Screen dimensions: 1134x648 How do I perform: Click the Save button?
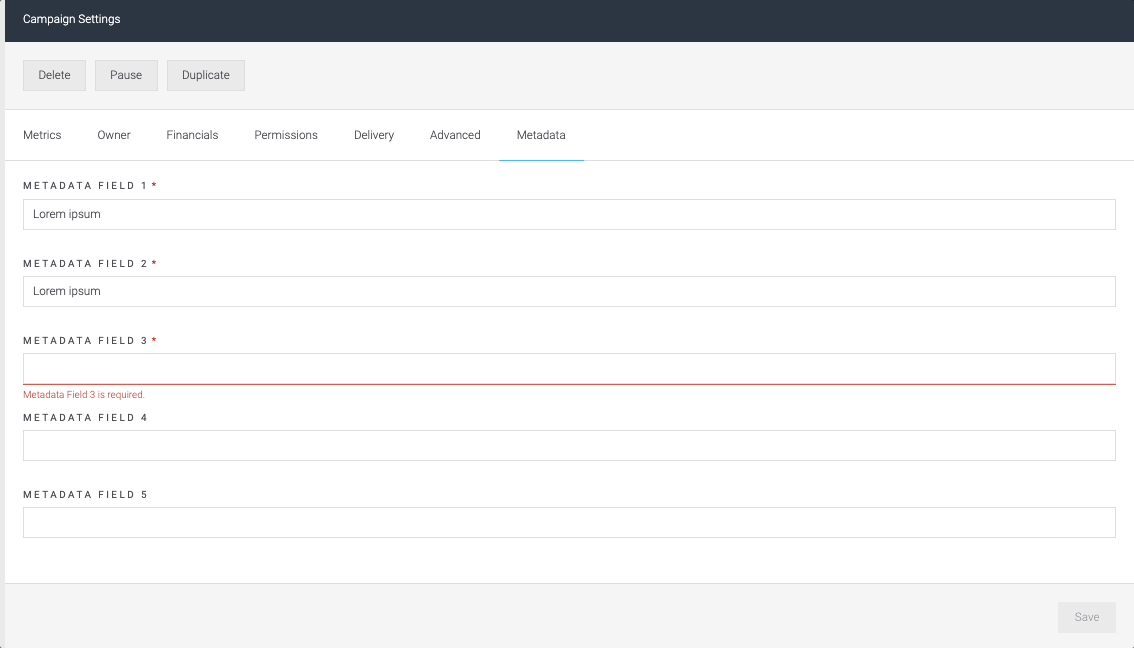[1086, 617]
